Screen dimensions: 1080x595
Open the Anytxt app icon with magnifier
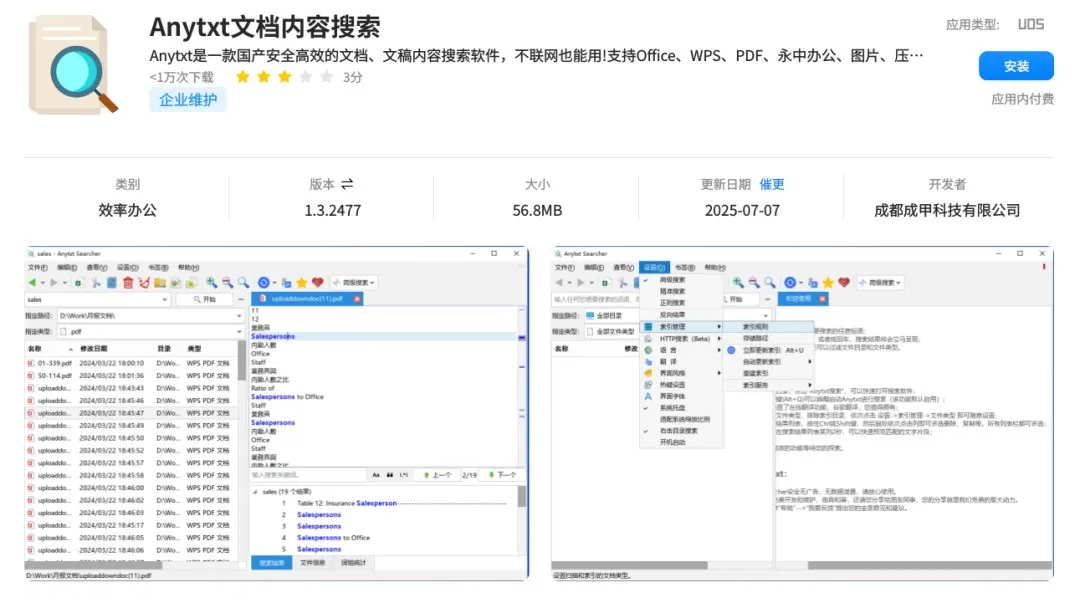tap(72, 65)
